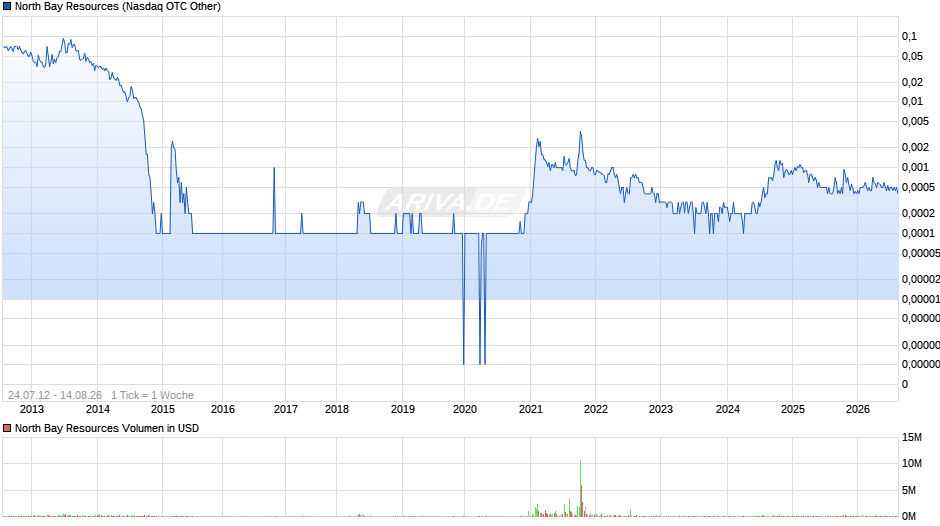
Task: Select the 2026 year axis label
Action: (857, 409)
